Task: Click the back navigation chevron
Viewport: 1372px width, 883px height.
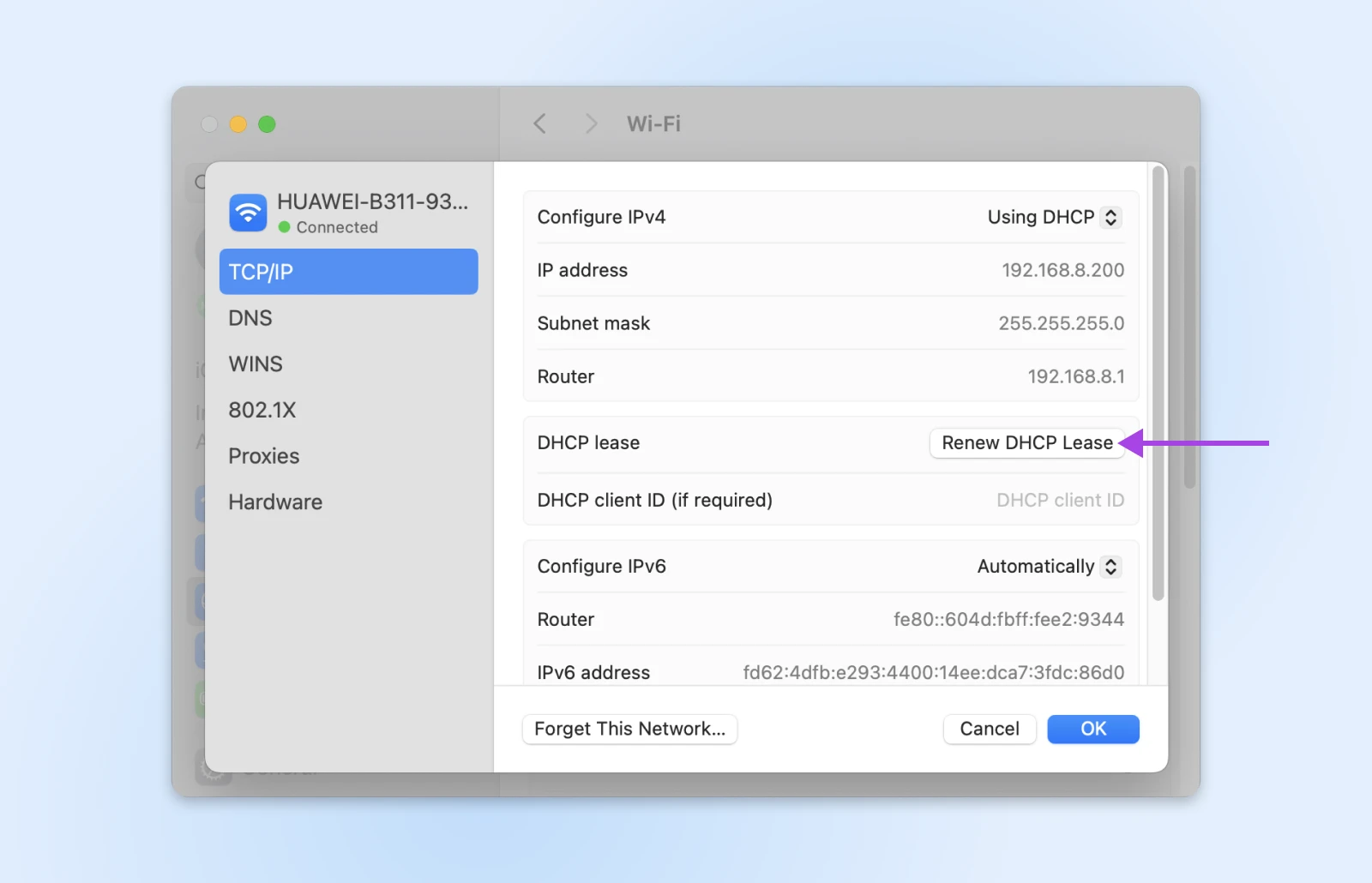Action: (539, 124)
